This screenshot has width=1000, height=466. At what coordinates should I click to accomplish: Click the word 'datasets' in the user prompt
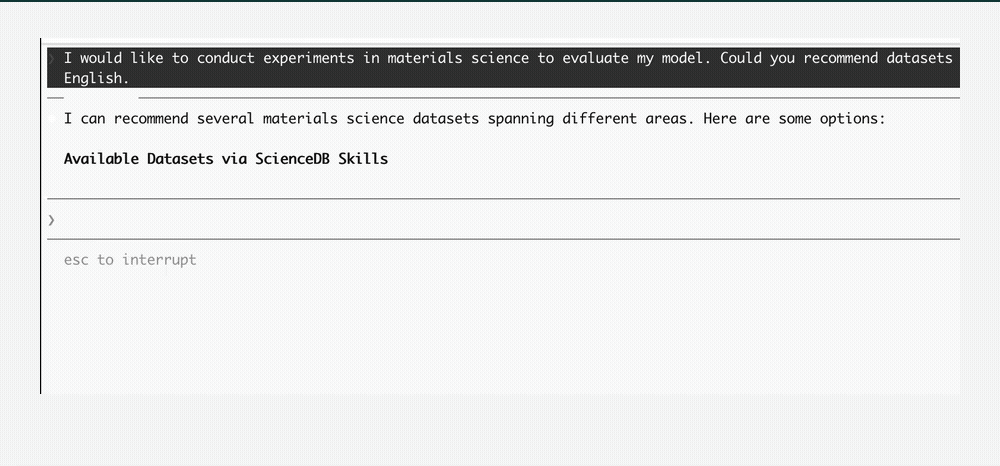tap(920, 58)
